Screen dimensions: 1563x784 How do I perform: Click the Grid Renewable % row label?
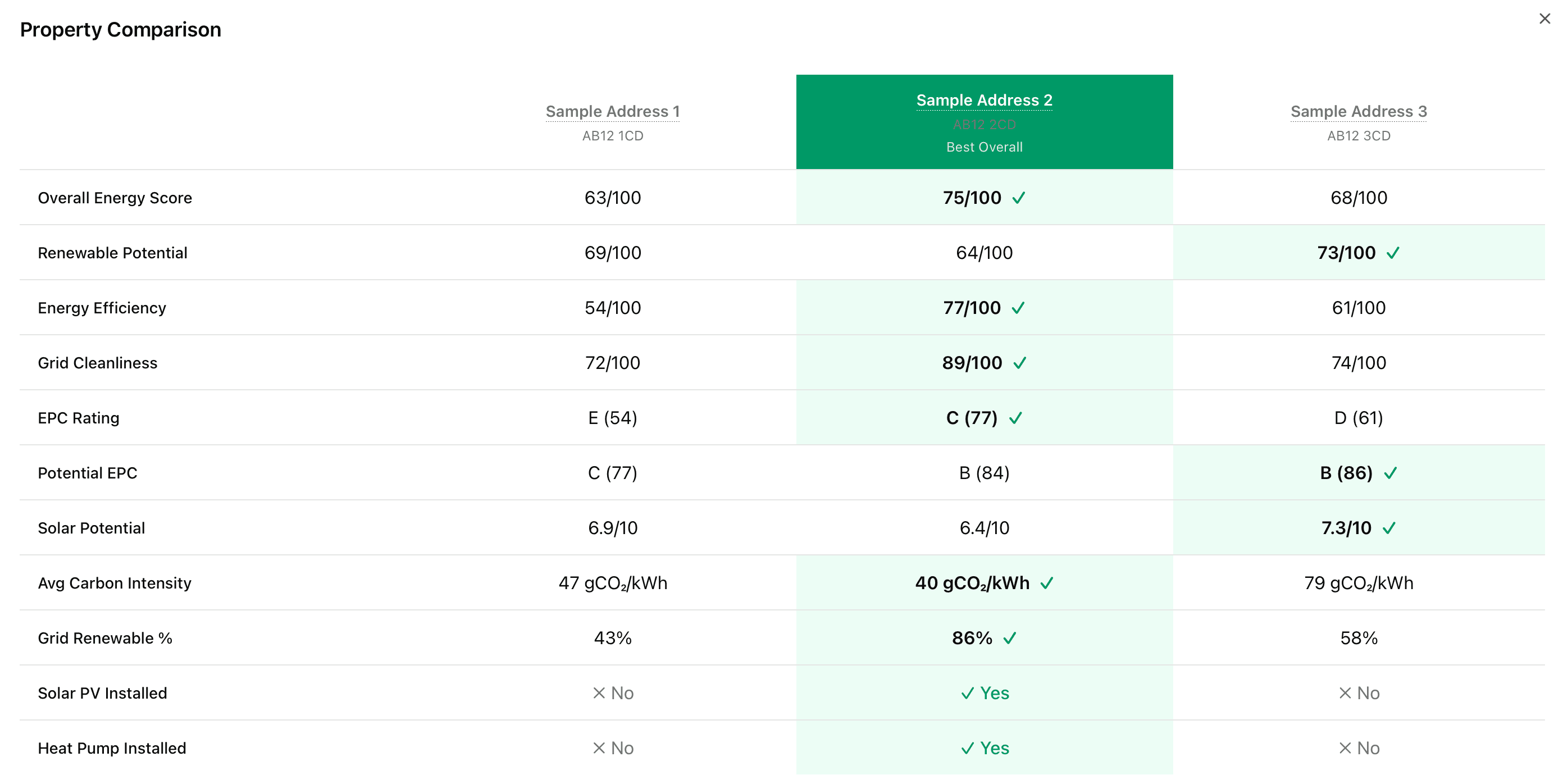pyautogui.click(x=105, y=639)
